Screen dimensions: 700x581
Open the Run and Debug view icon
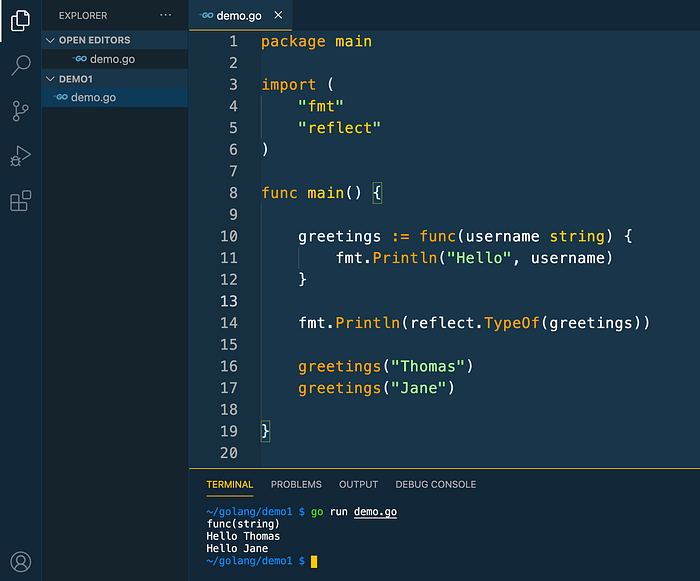pyautogui.click(x=21, y=156)
